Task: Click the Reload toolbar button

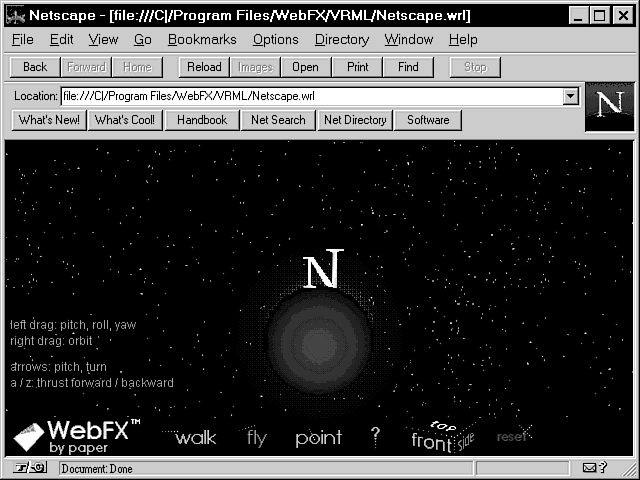Action: 204,67
